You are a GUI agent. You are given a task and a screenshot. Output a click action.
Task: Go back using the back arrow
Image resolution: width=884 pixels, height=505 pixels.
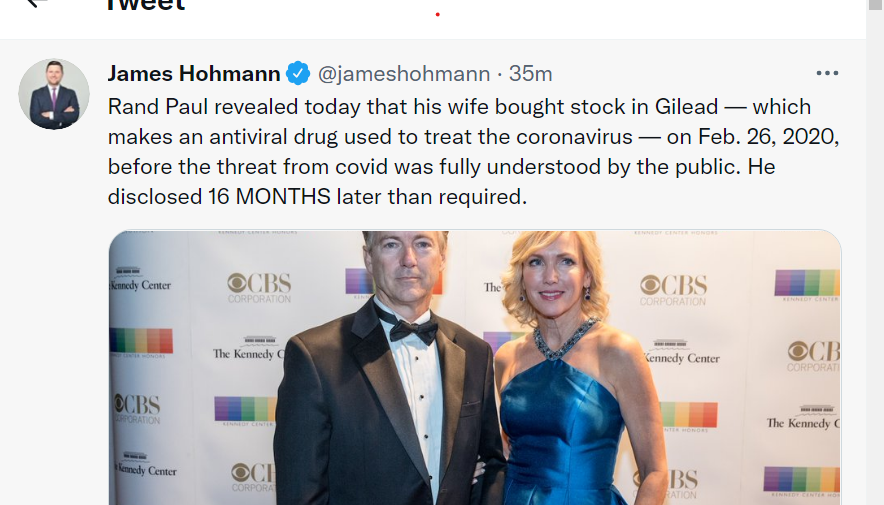click(38, 3)
